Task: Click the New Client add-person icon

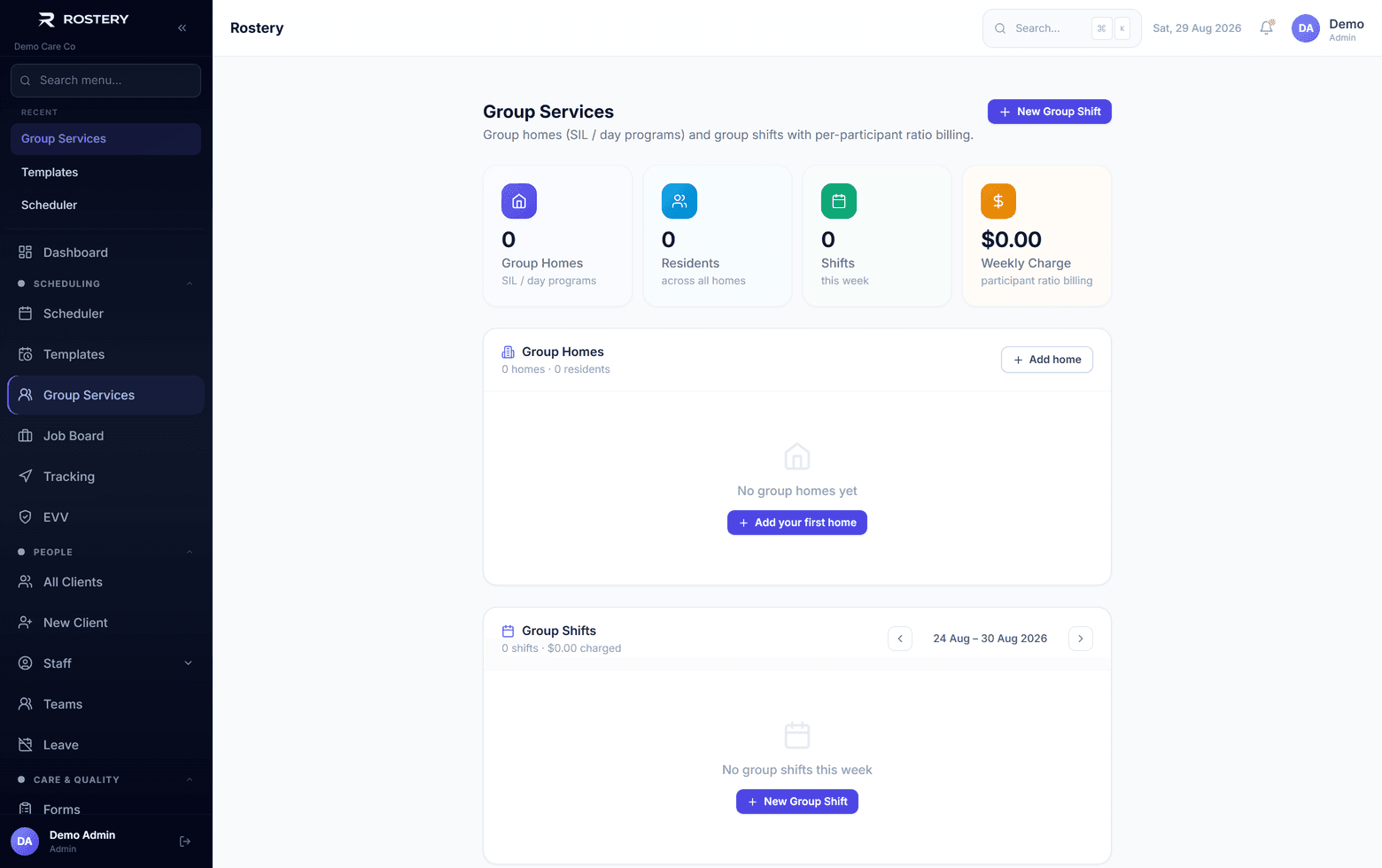Action: tap(26, 623)
